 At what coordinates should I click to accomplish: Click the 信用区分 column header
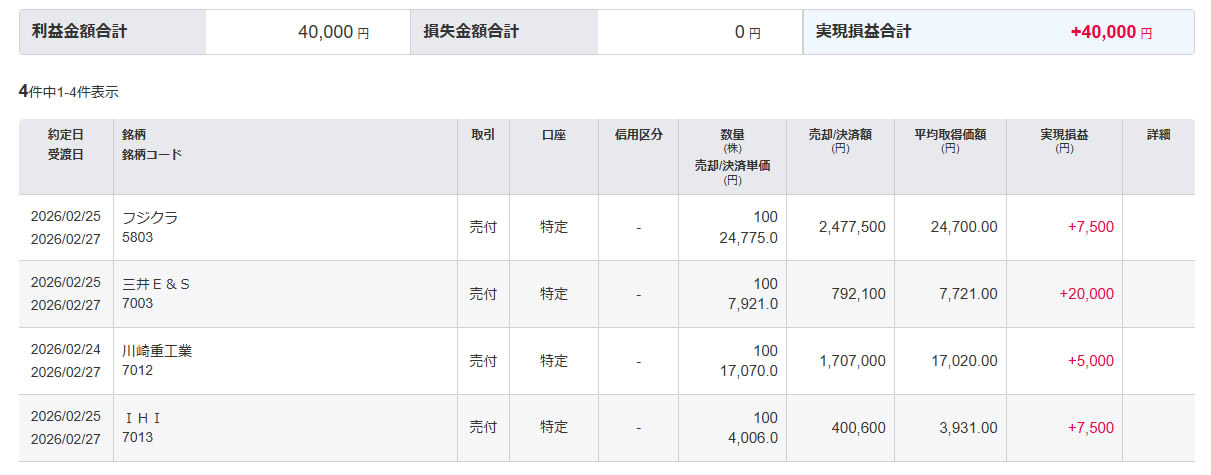point(638,135)
